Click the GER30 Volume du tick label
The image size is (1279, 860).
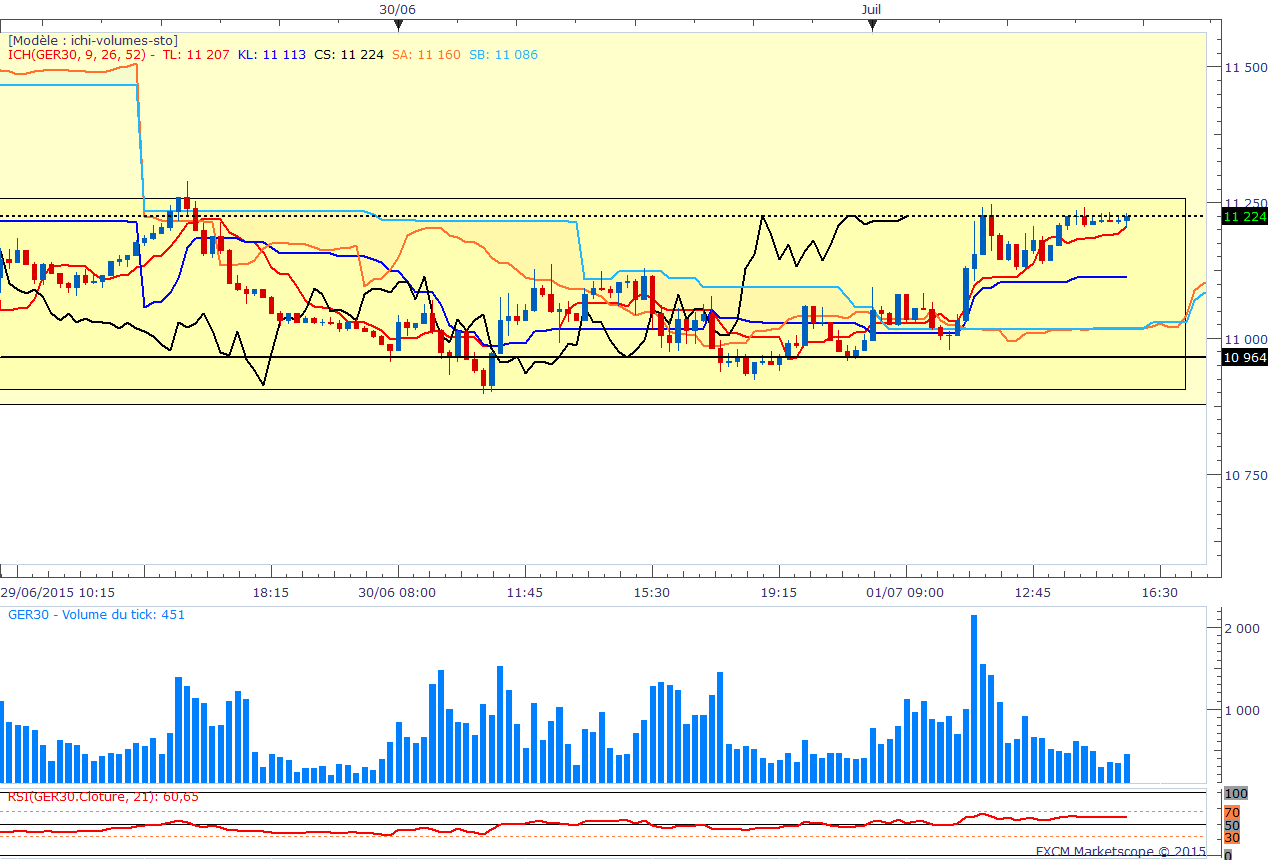click(x=96, y=615)
